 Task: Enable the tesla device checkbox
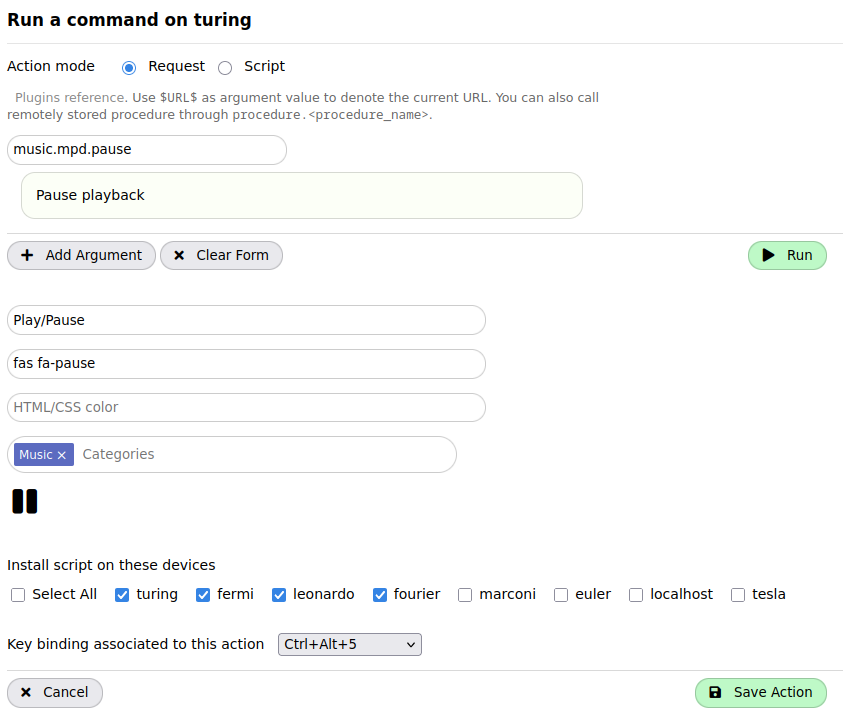738,595
